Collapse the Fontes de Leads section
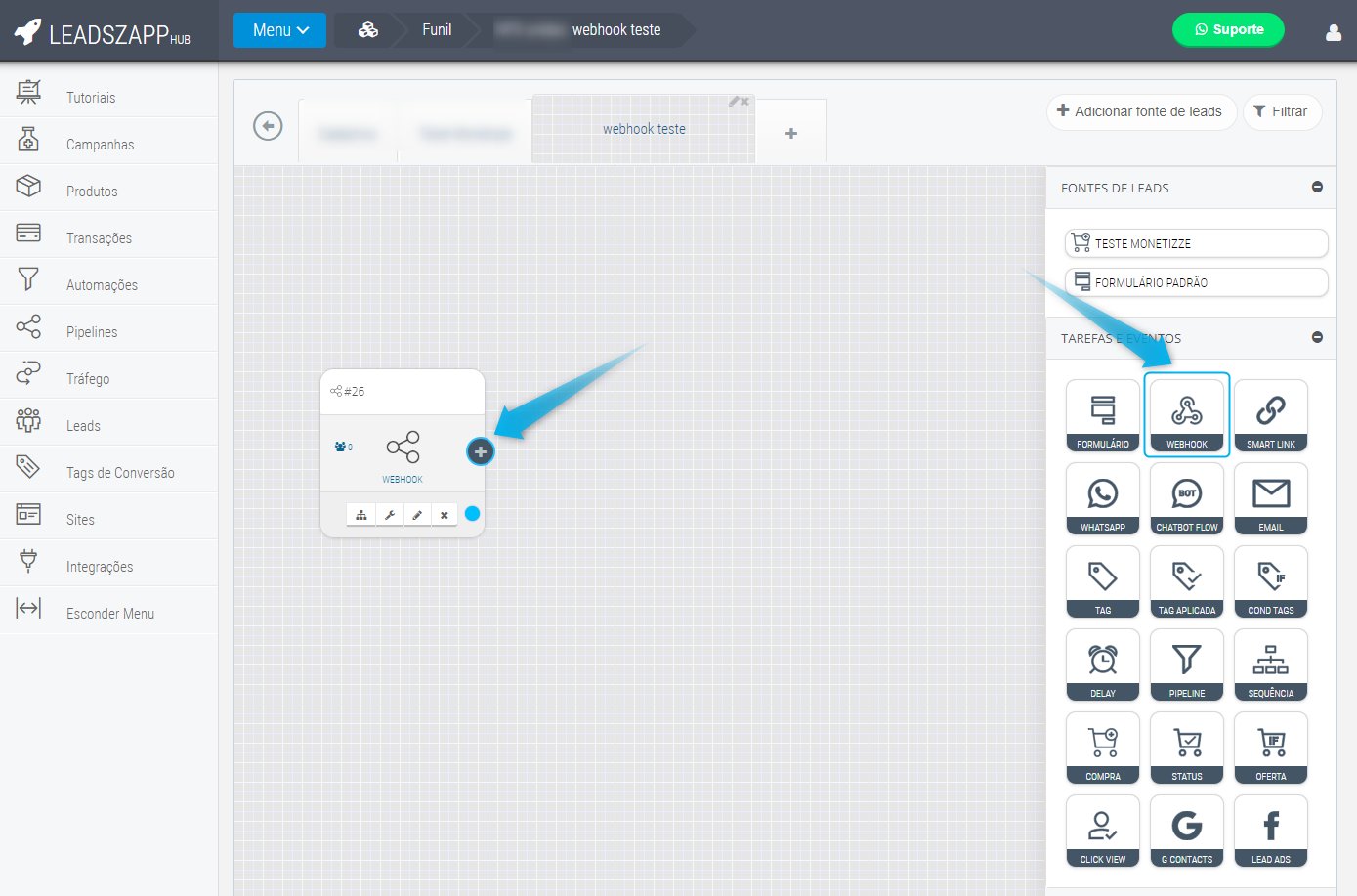This screenshot has height=896, width=1357. [1317, 187]
